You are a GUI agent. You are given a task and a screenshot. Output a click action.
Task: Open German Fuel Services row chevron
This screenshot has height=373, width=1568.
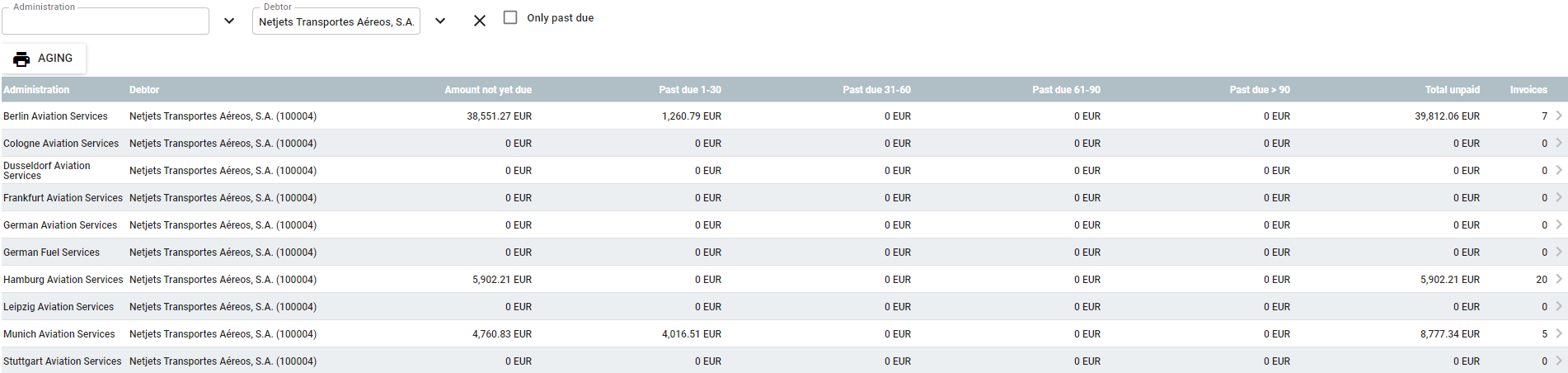coord(1559,252)
